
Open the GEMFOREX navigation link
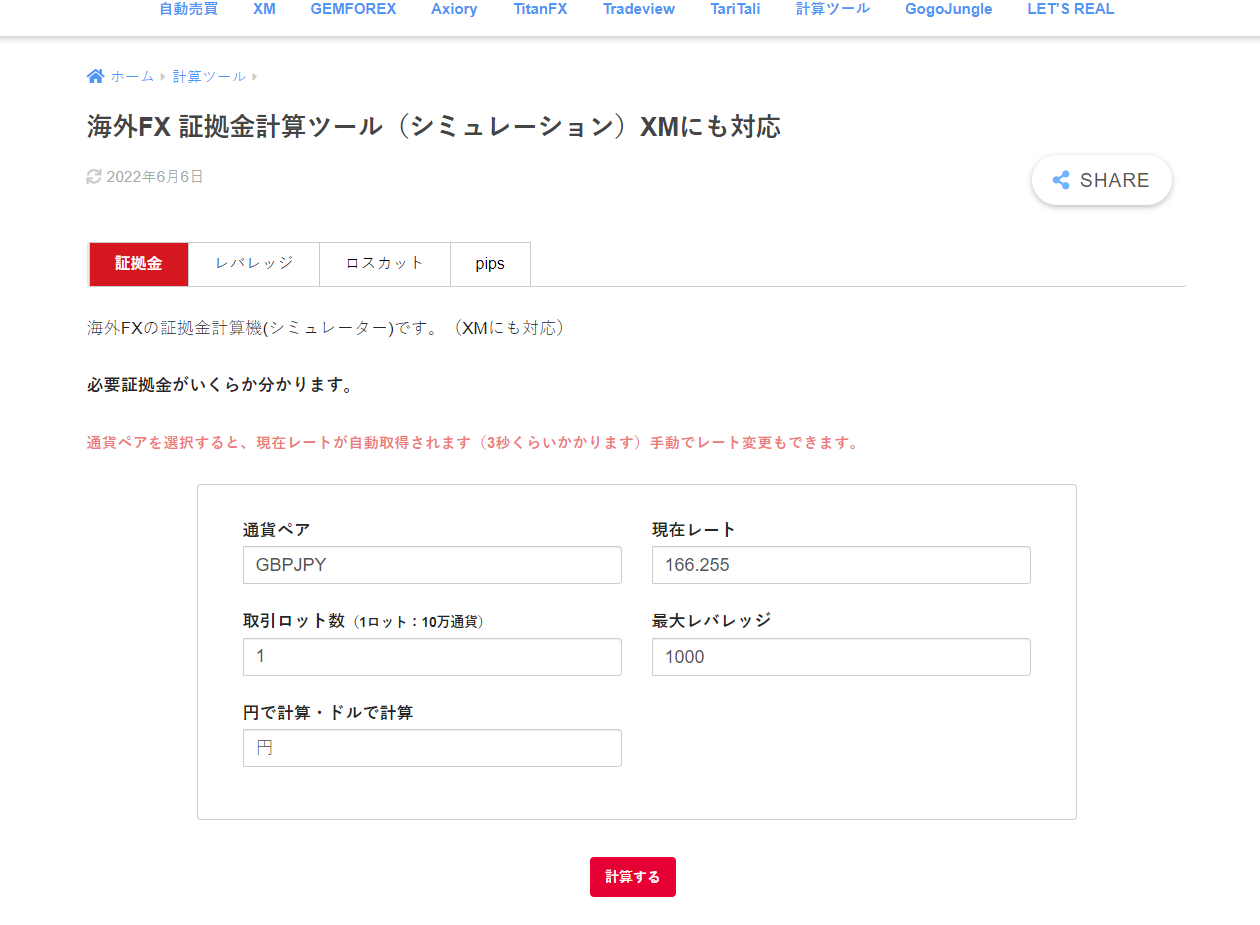(x=353, y=9)
